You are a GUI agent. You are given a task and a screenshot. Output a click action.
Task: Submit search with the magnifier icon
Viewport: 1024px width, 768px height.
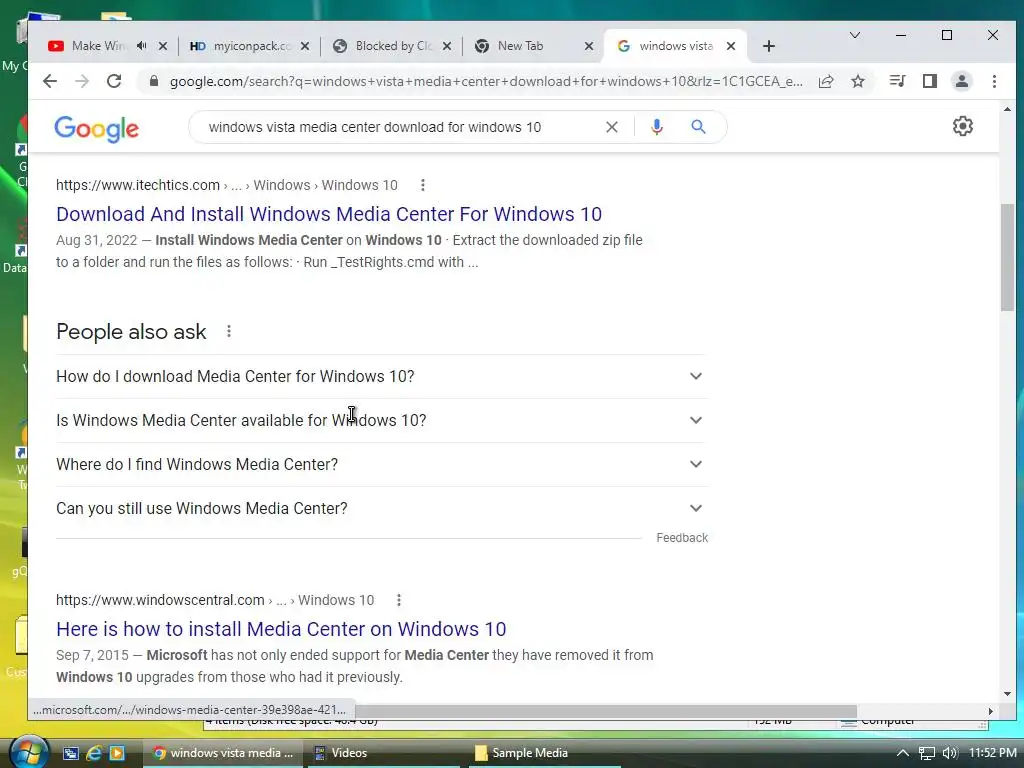point(698,127)
